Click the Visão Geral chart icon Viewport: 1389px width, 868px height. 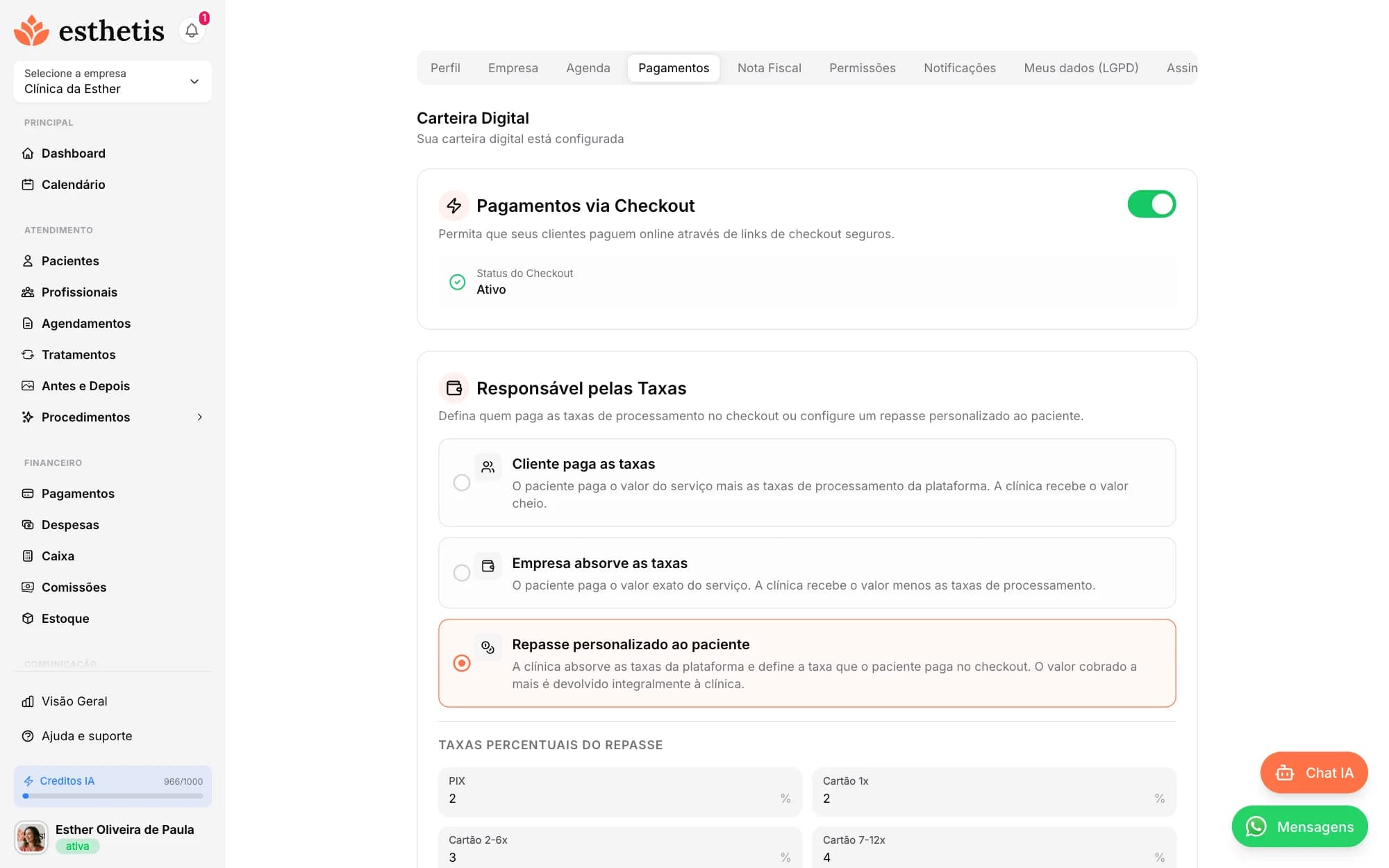(x=28, y=701)
